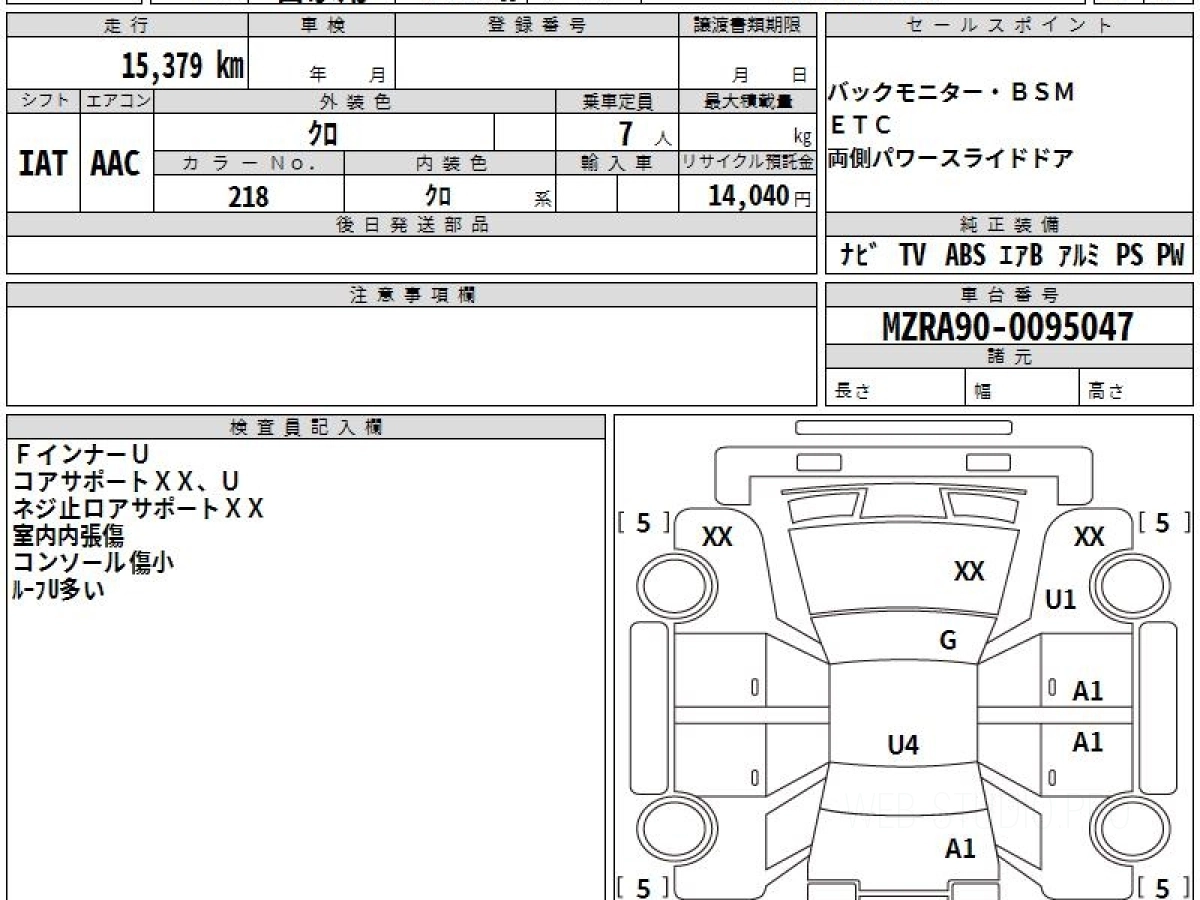Select the 走行 column header

[127, 26]
